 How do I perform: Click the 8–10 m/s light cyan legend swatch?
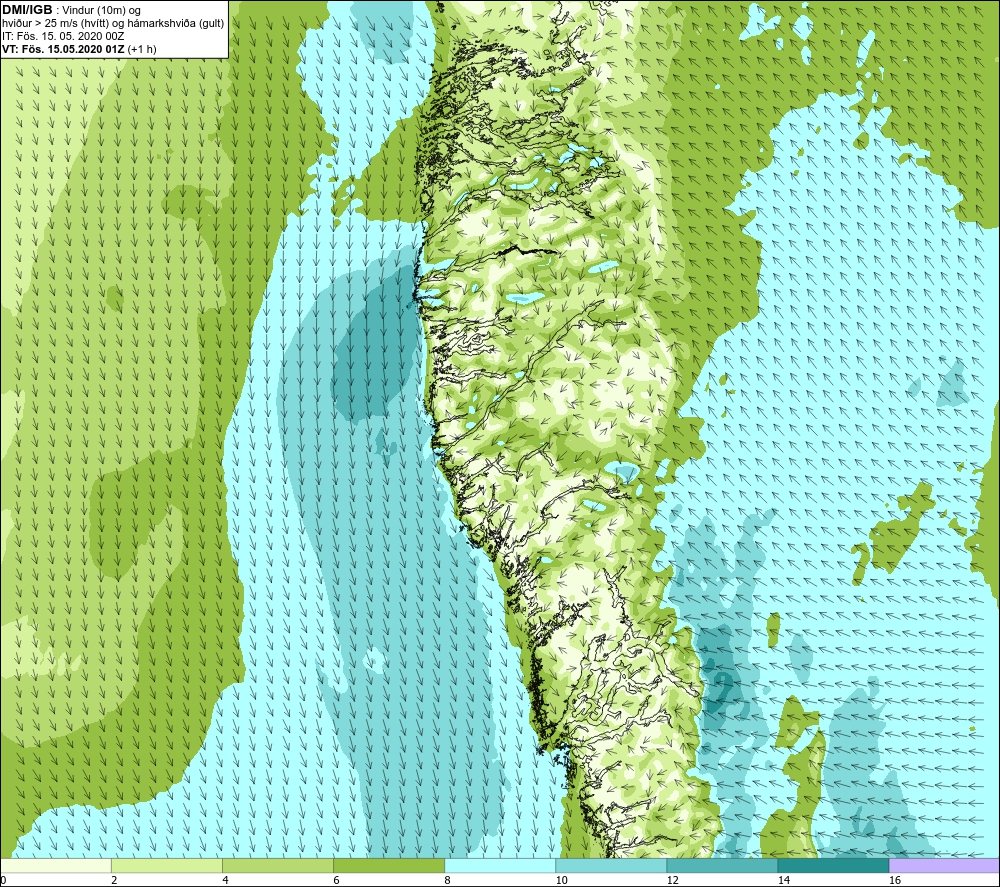(499, 865)
